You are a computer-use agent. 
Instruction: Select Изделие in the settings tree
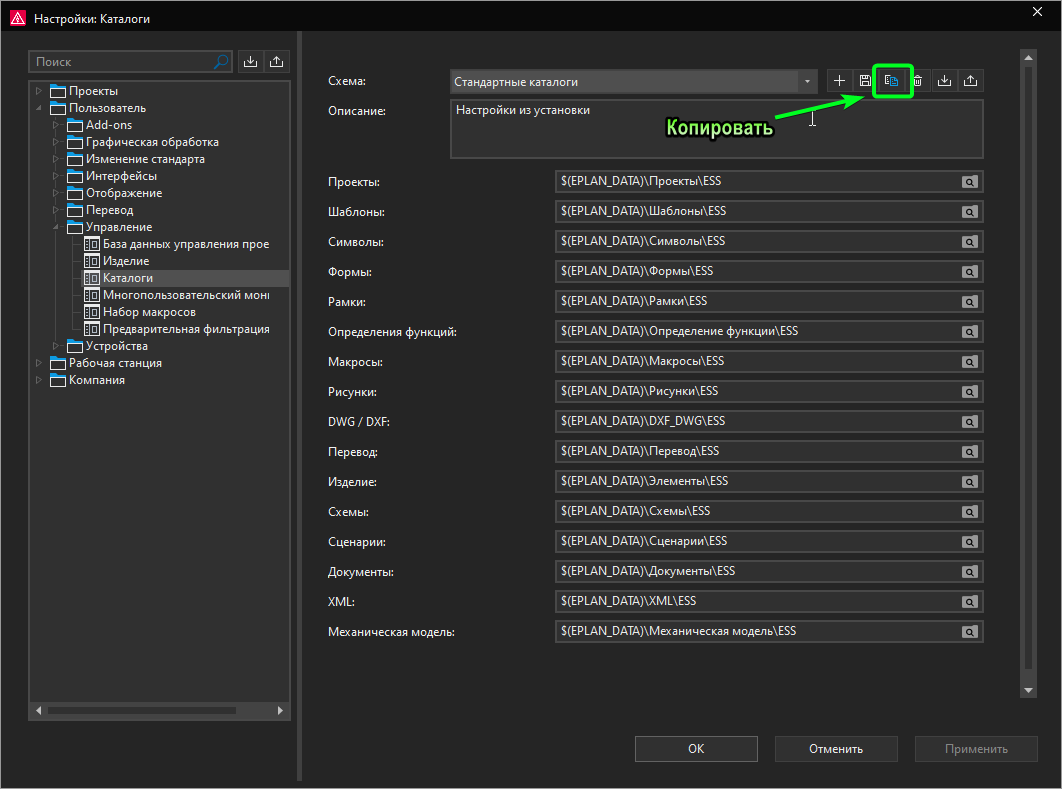(x=126, y=261)
